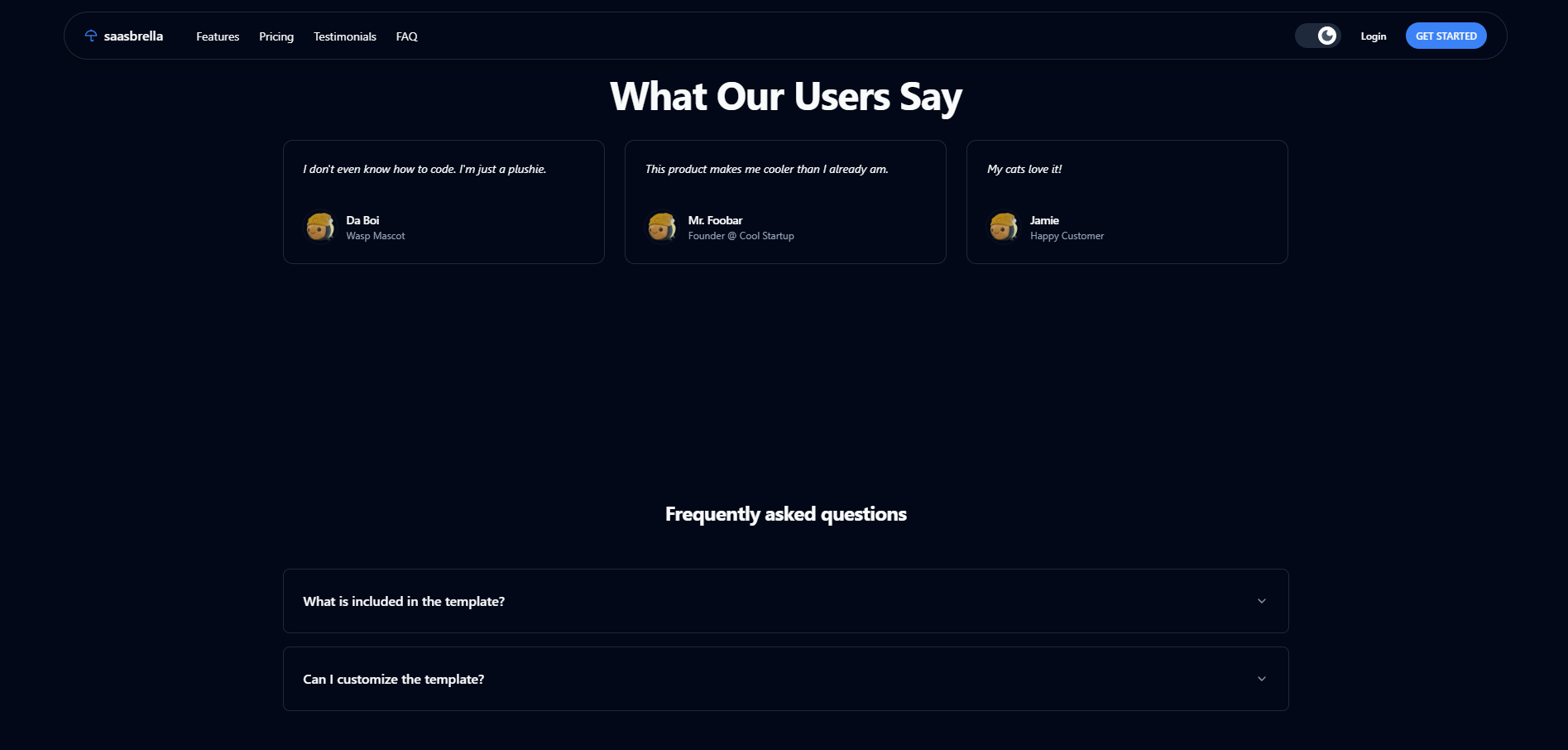The image size is (1568, 750).
Task: Expand the included-in-template question chevron
Action: [1261, 601]
